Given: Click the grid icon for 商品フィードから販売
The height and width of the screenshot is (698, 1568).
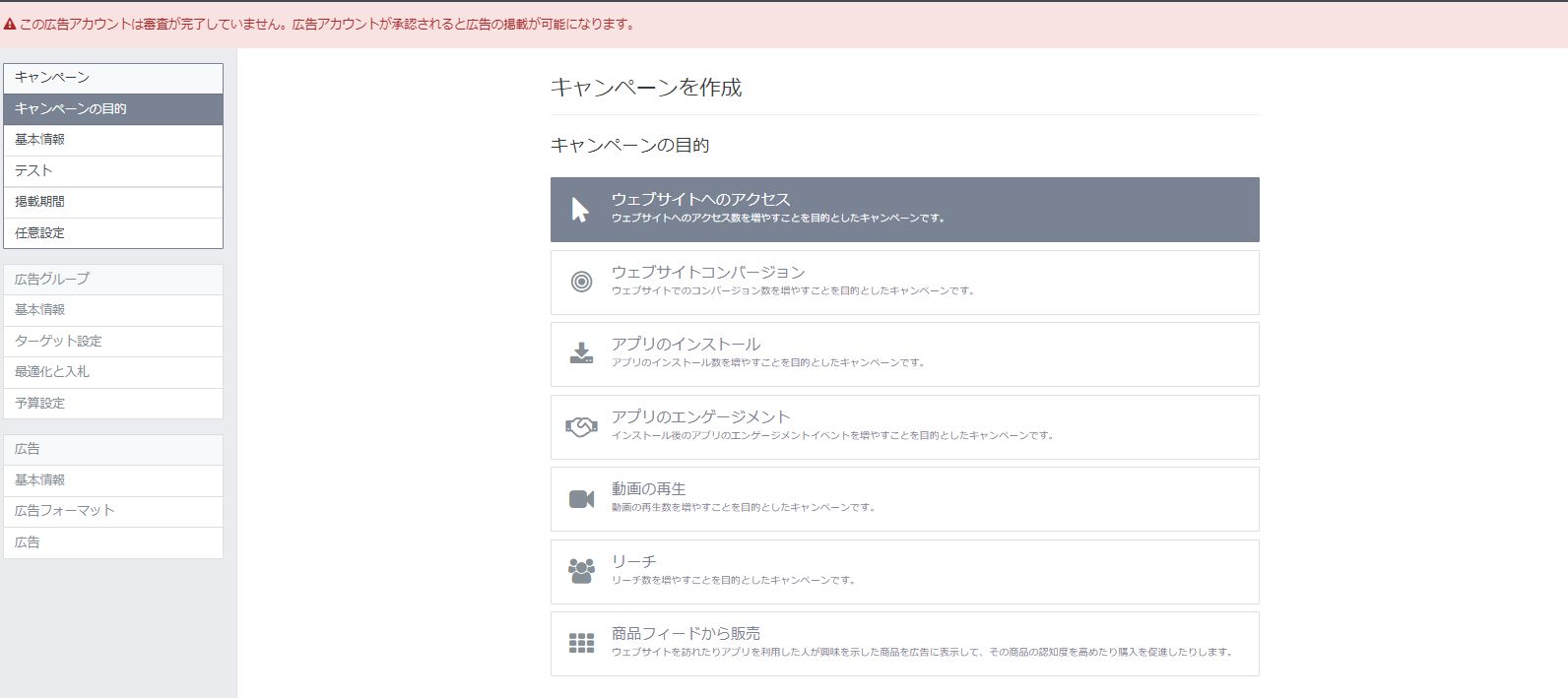Looking at the screenshot, I should 581,644.
